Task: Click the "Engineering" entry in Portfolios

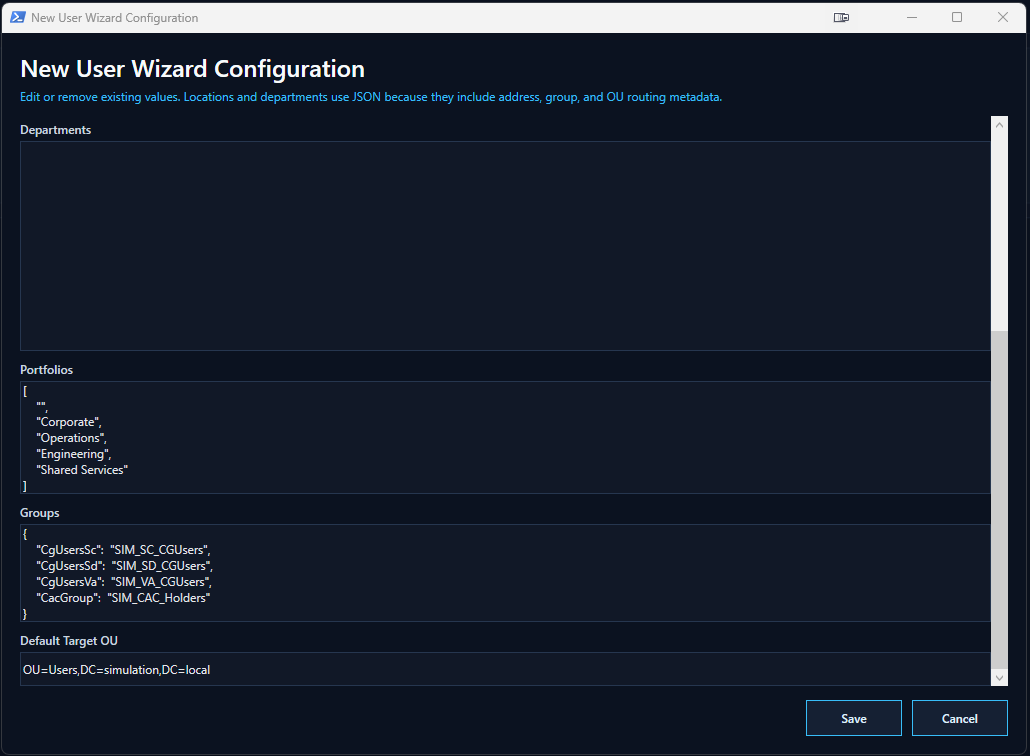Action: [74, 454]
